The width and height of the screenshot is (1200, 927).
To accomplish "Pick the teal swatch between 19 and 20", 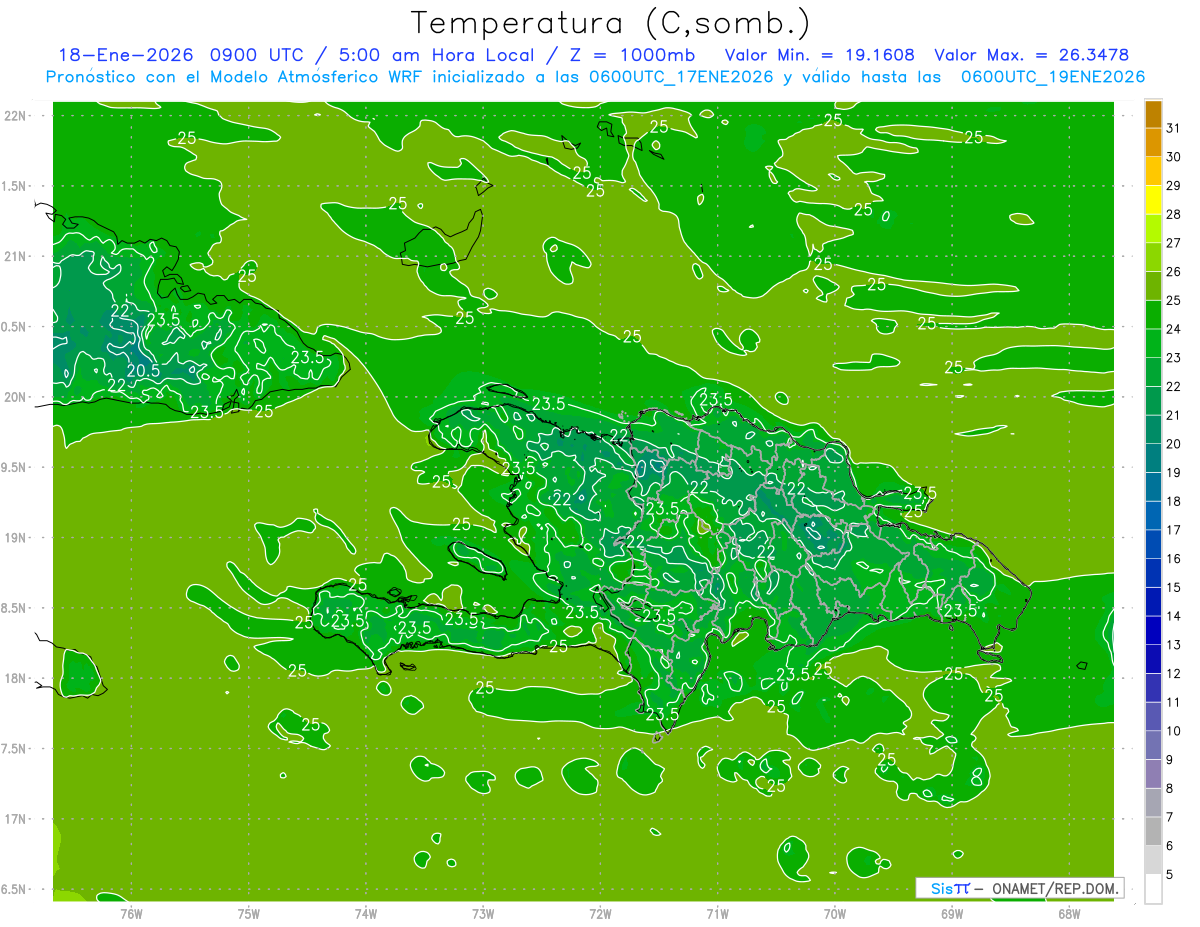I will 1153,459.
